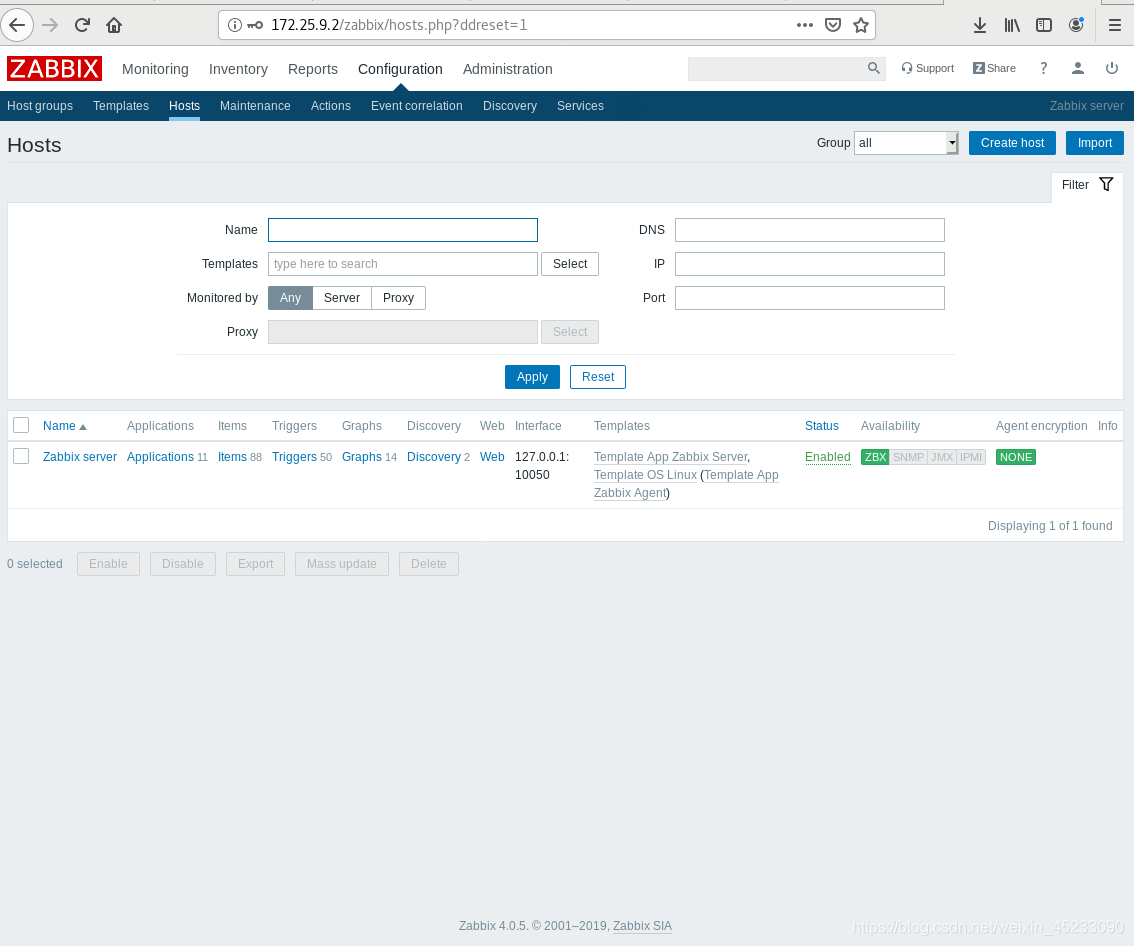
Task: Click the search magnifier icon
Action: [x=874, y=68]
